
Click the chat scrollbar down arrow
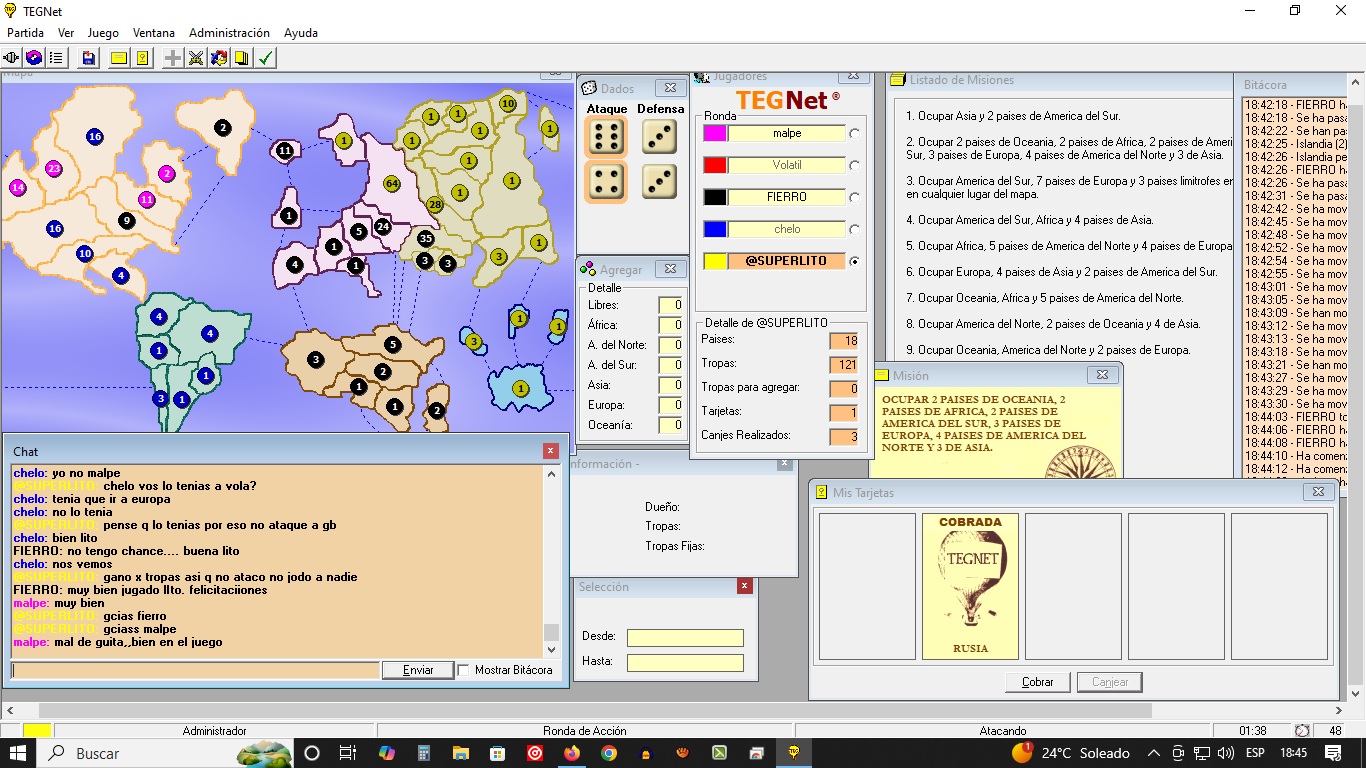pyautogui.click(x=551, y=648)
